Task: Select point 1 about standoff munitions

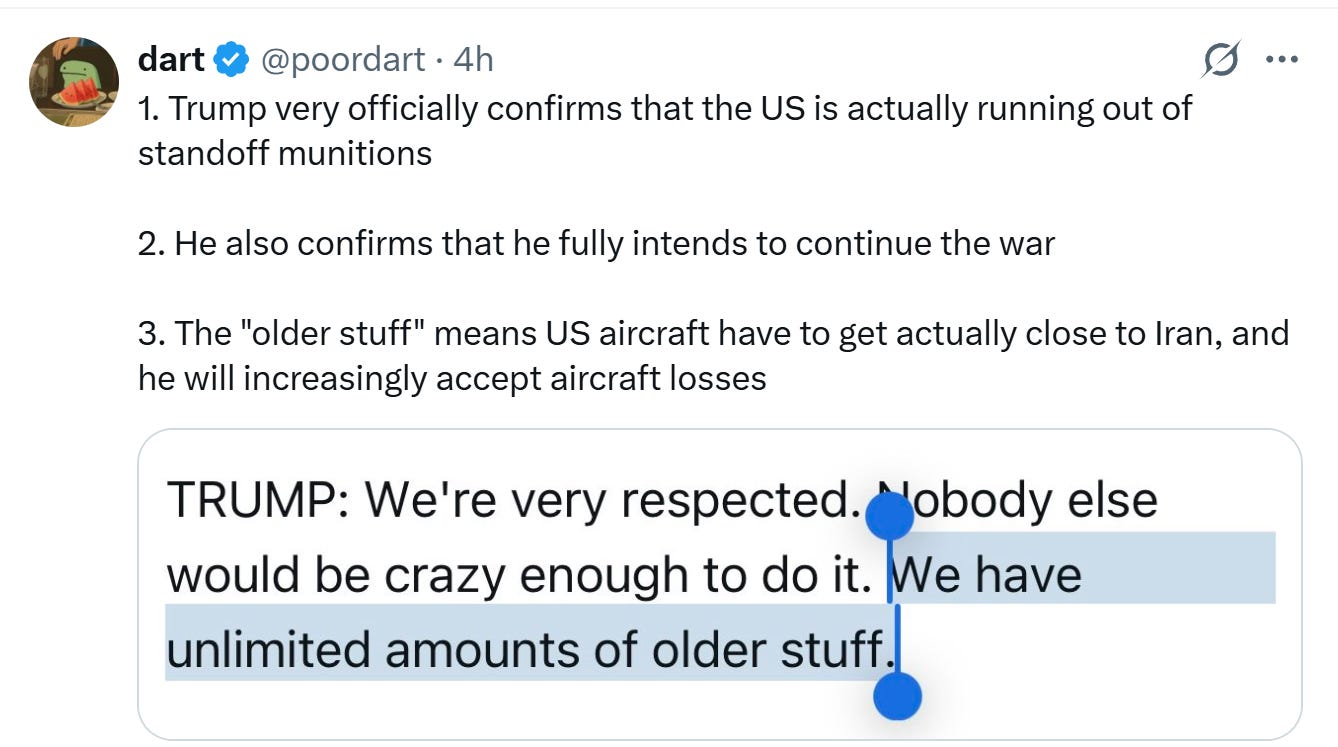Action: [665, 130]
